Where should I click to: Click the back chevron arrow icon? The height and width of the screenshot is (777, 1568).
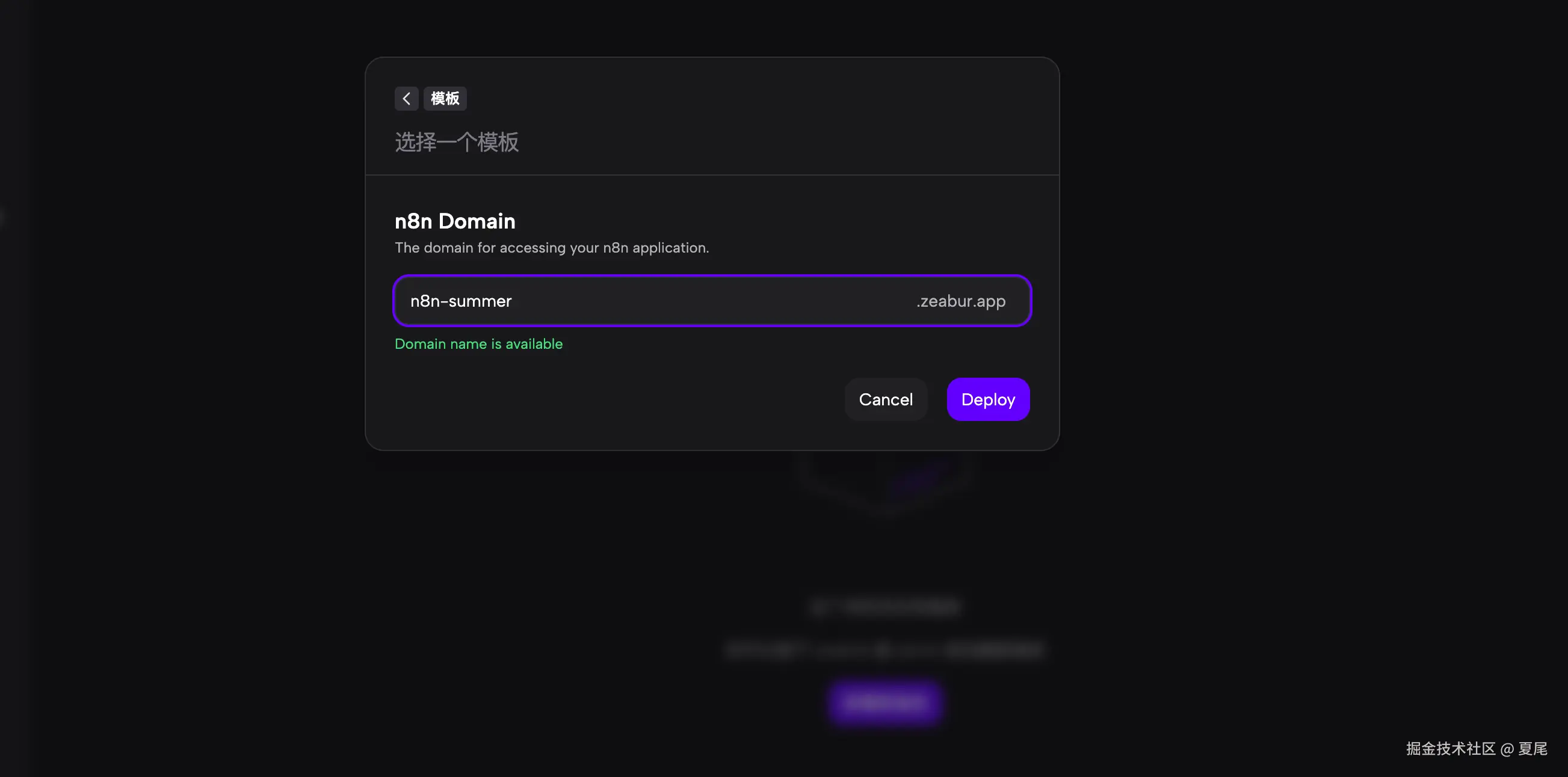coord(406,99)
